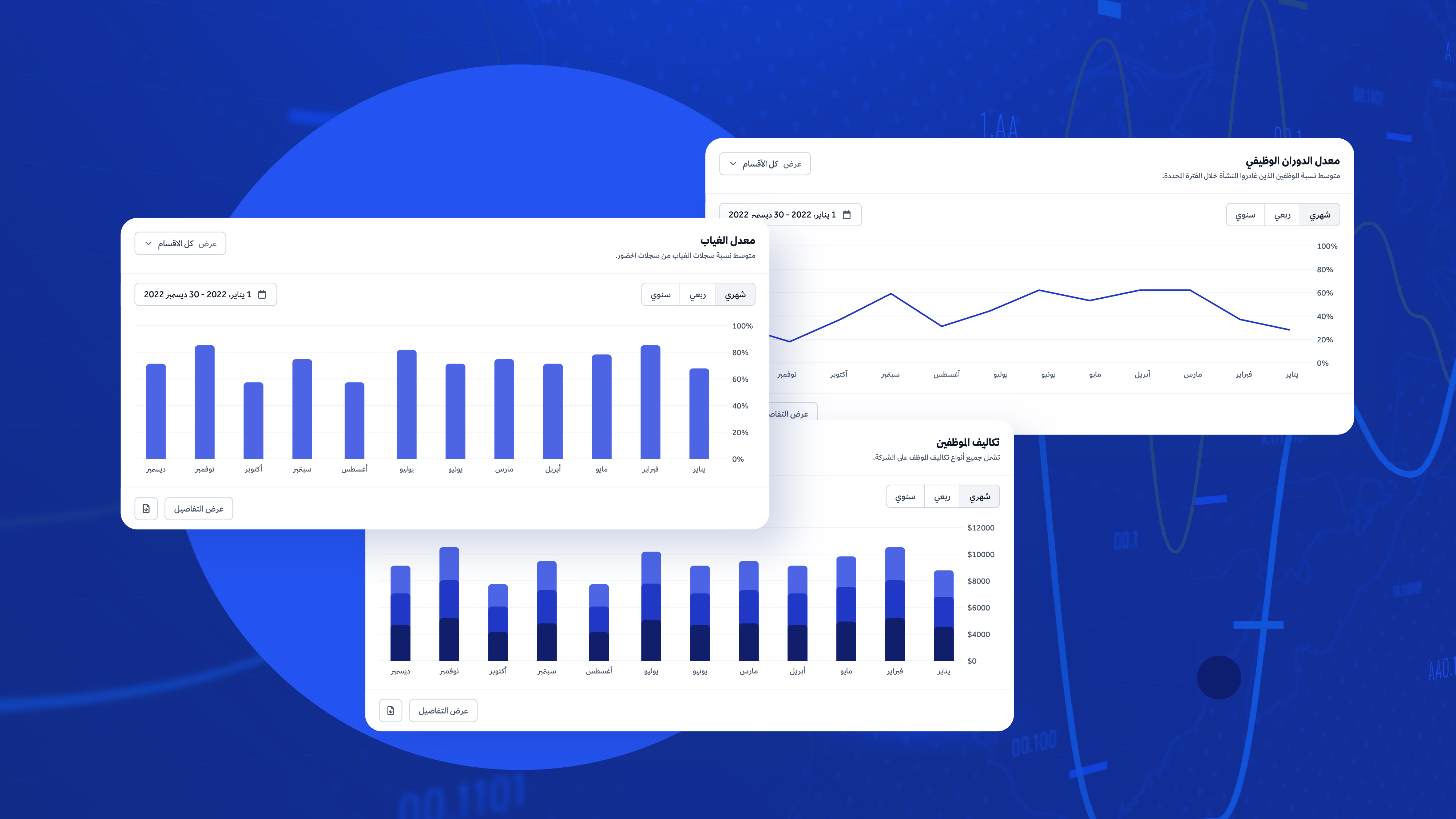Click the export/download icon in تكاليف الموظفين
1456x819 pixels.
(391, 711)
